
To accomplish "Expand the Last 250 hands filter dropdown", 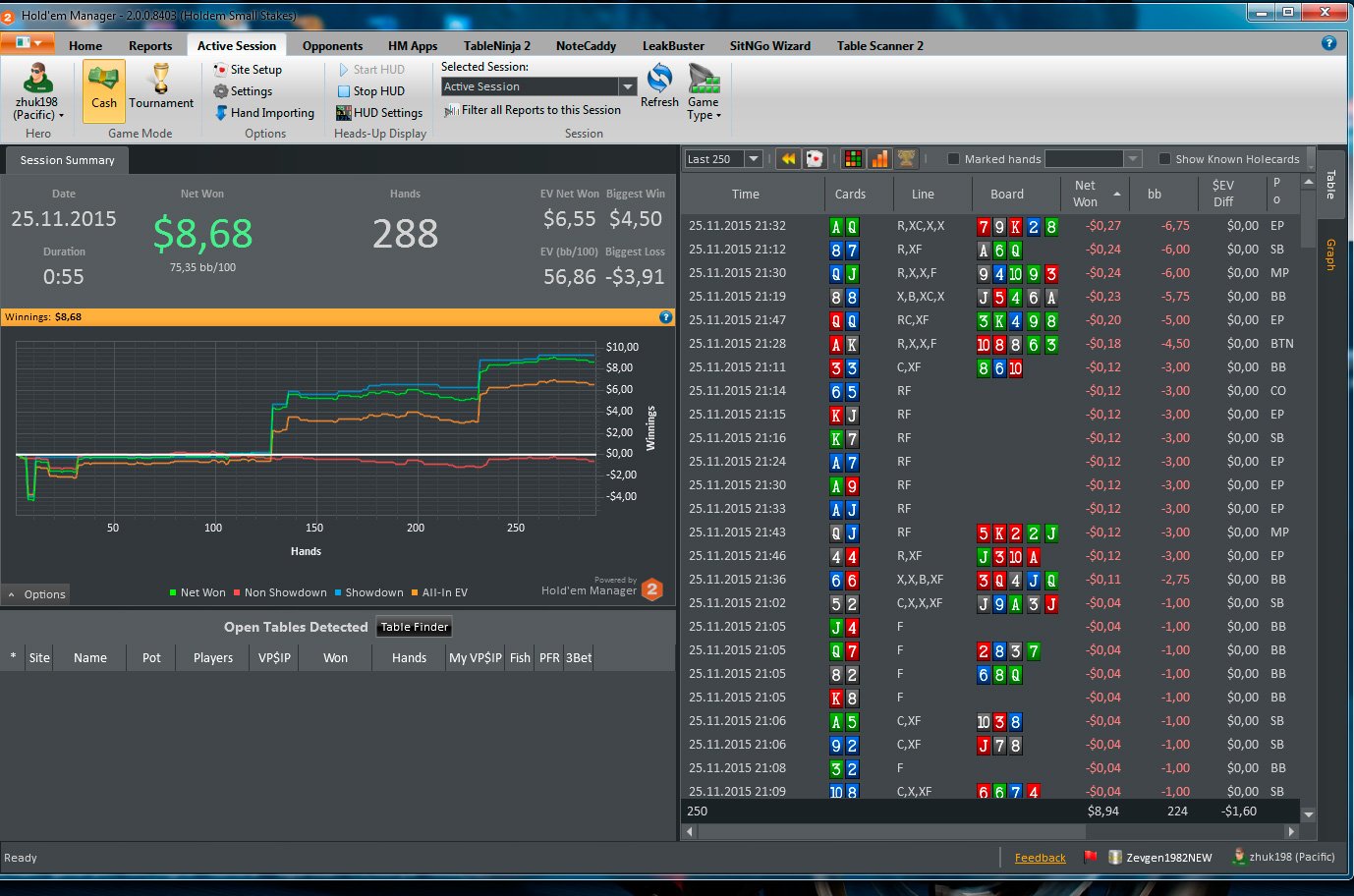I will (x=754, y=159).
